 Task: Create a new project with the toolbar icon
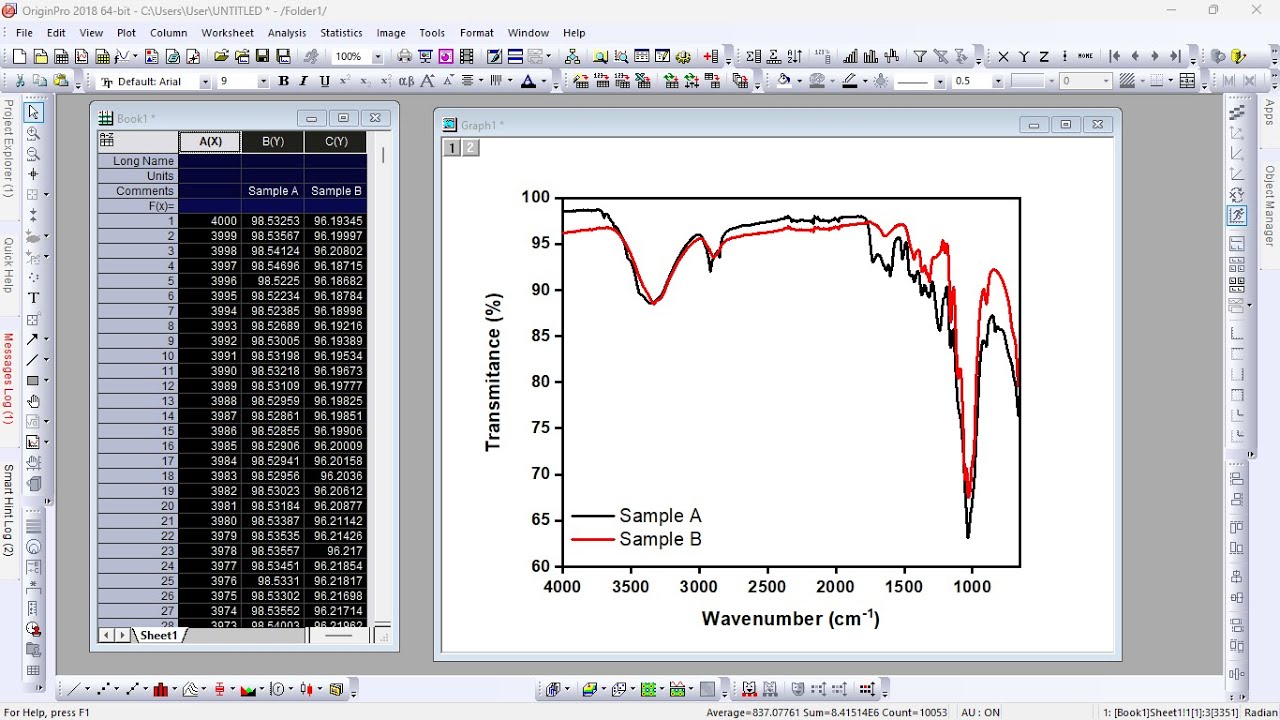tap(19, 57)
